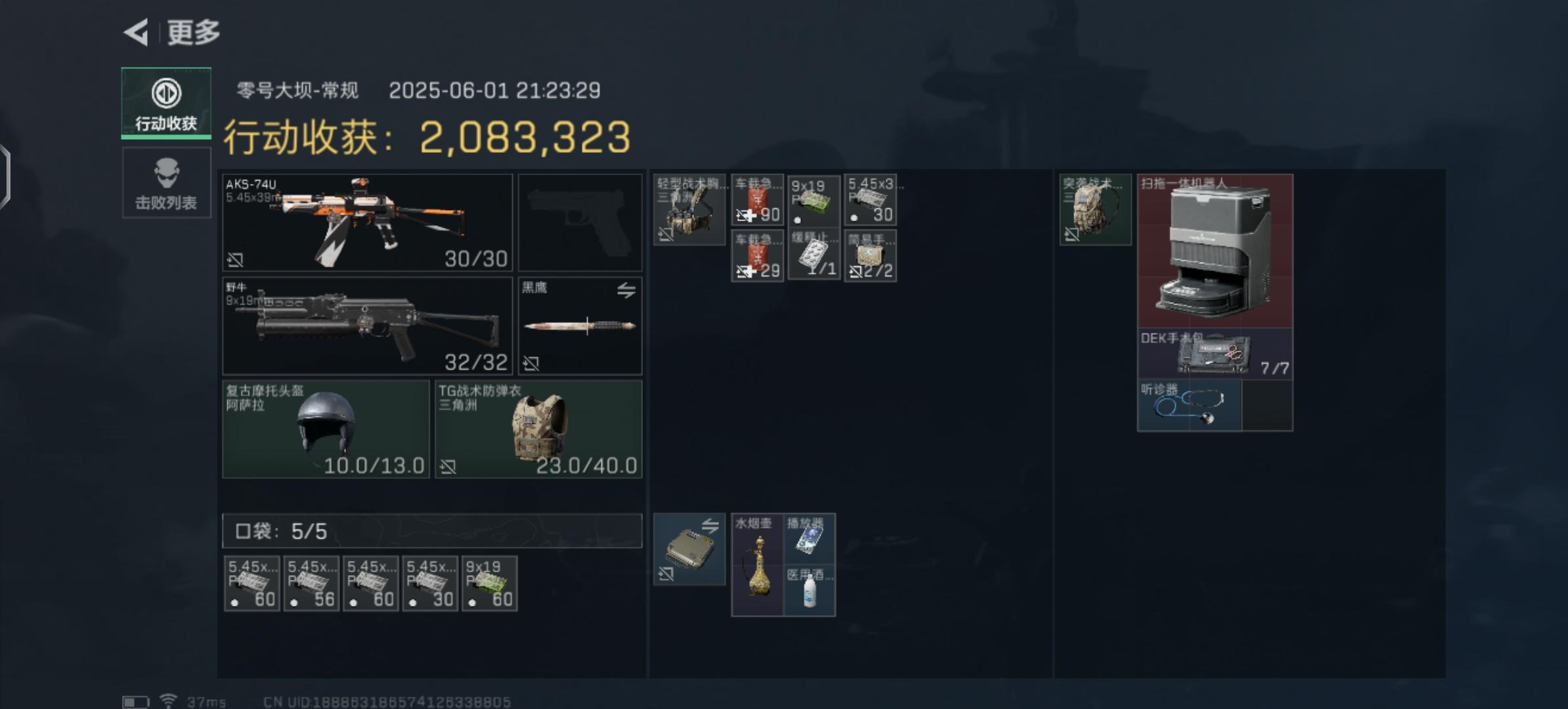This screenshot has width=1568, height=709.
Task: Select the 水烟壶 hookah item
Action: pos(758,565)
